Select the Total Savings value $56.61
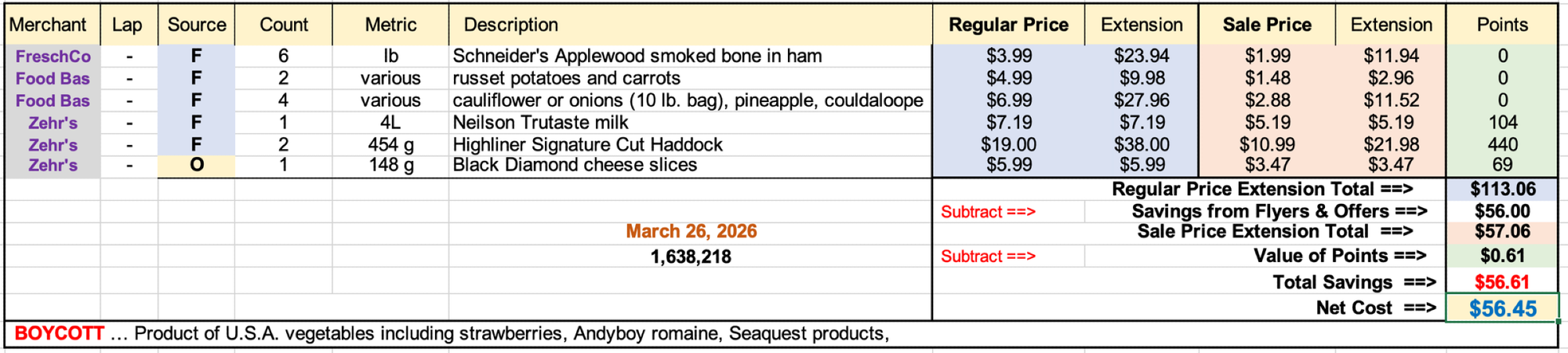Image resolution: width=1568 pixels, height=353 pixels. (1501, 282)
